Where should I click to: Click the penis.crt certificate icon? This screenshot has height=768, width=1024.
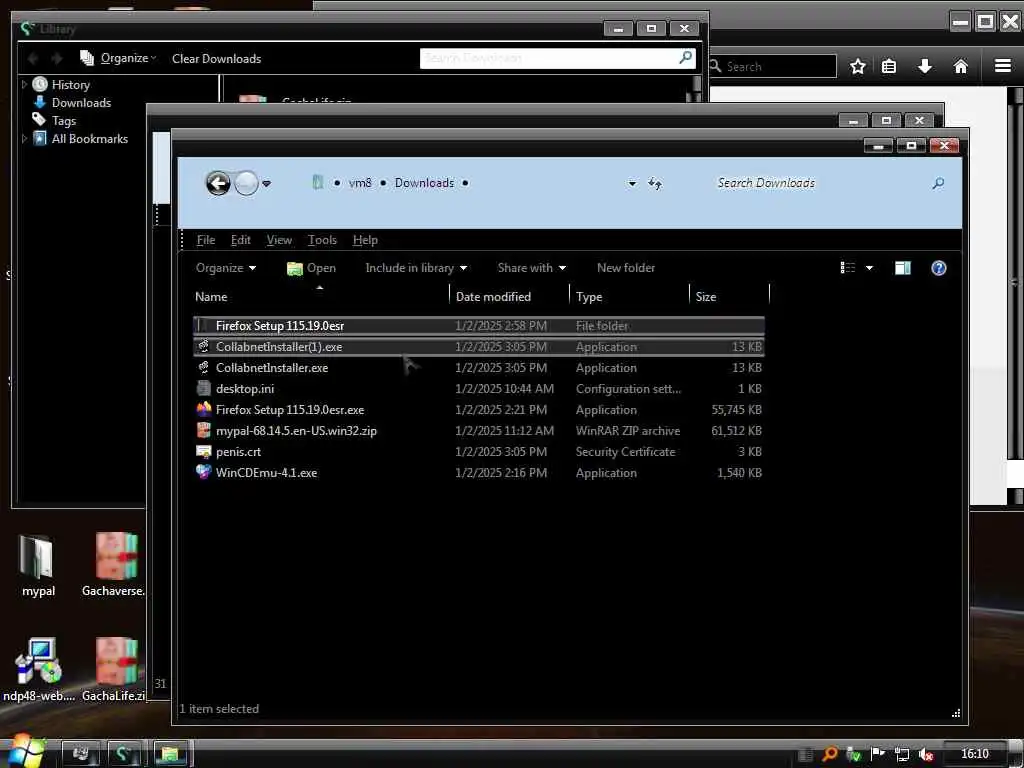coord(204,451)
